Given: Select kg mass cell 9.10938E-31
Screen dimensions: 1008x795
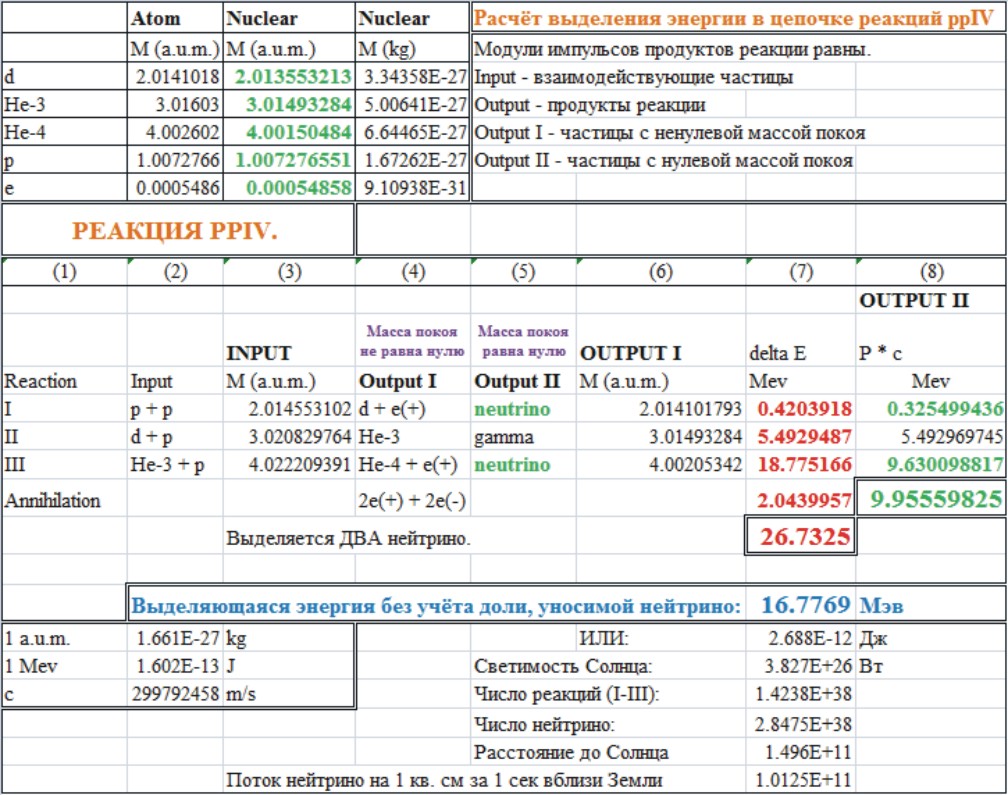Looking at the screenshot, I should (x=413, y=188).
